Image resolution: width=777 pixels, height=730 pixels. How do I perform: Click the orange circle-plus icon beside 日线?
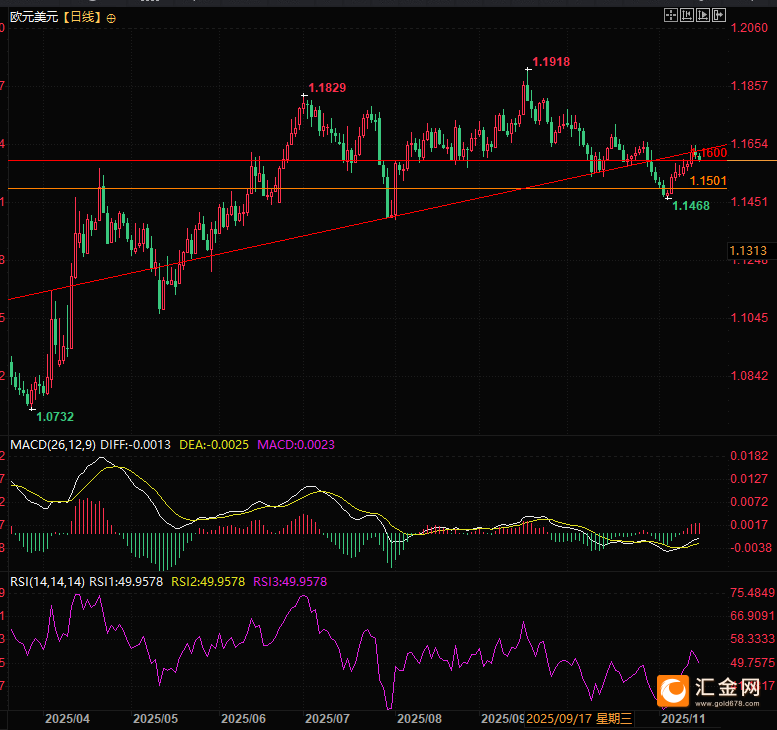[110, 18]
